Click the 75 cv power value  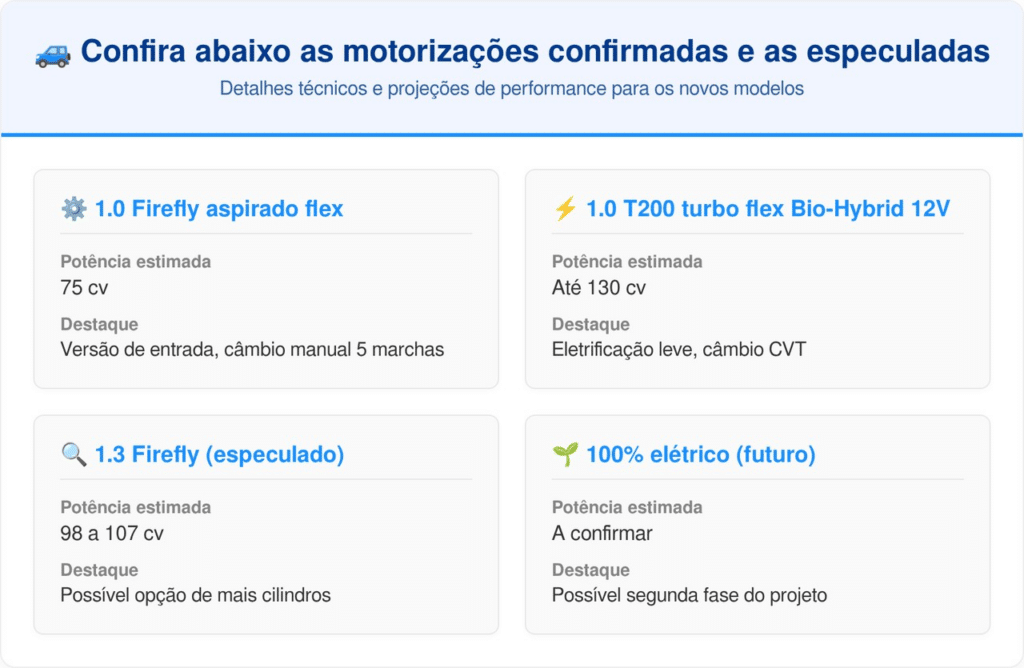click(x=84, y=288)
